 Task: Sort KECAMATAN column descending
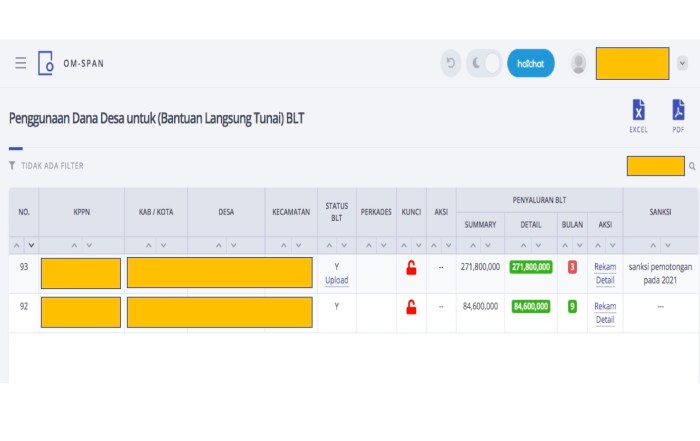click(299, 245)
